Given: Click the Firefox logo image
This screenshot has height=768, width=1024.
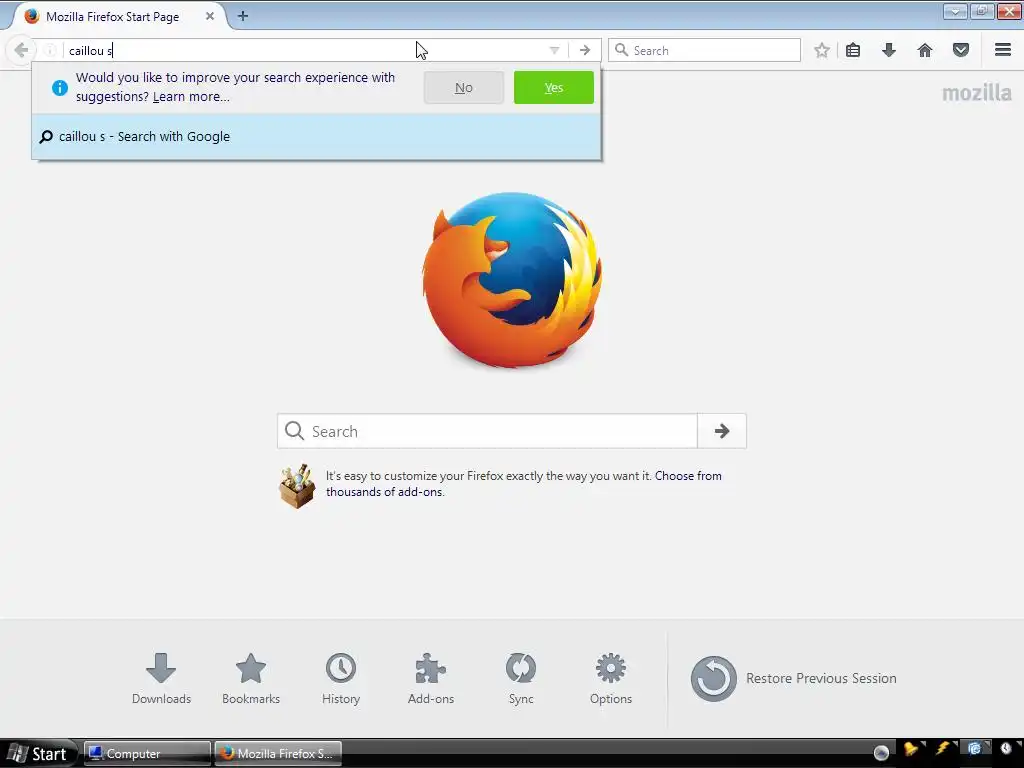Looking at the screenshot, I should click(512, 280).
